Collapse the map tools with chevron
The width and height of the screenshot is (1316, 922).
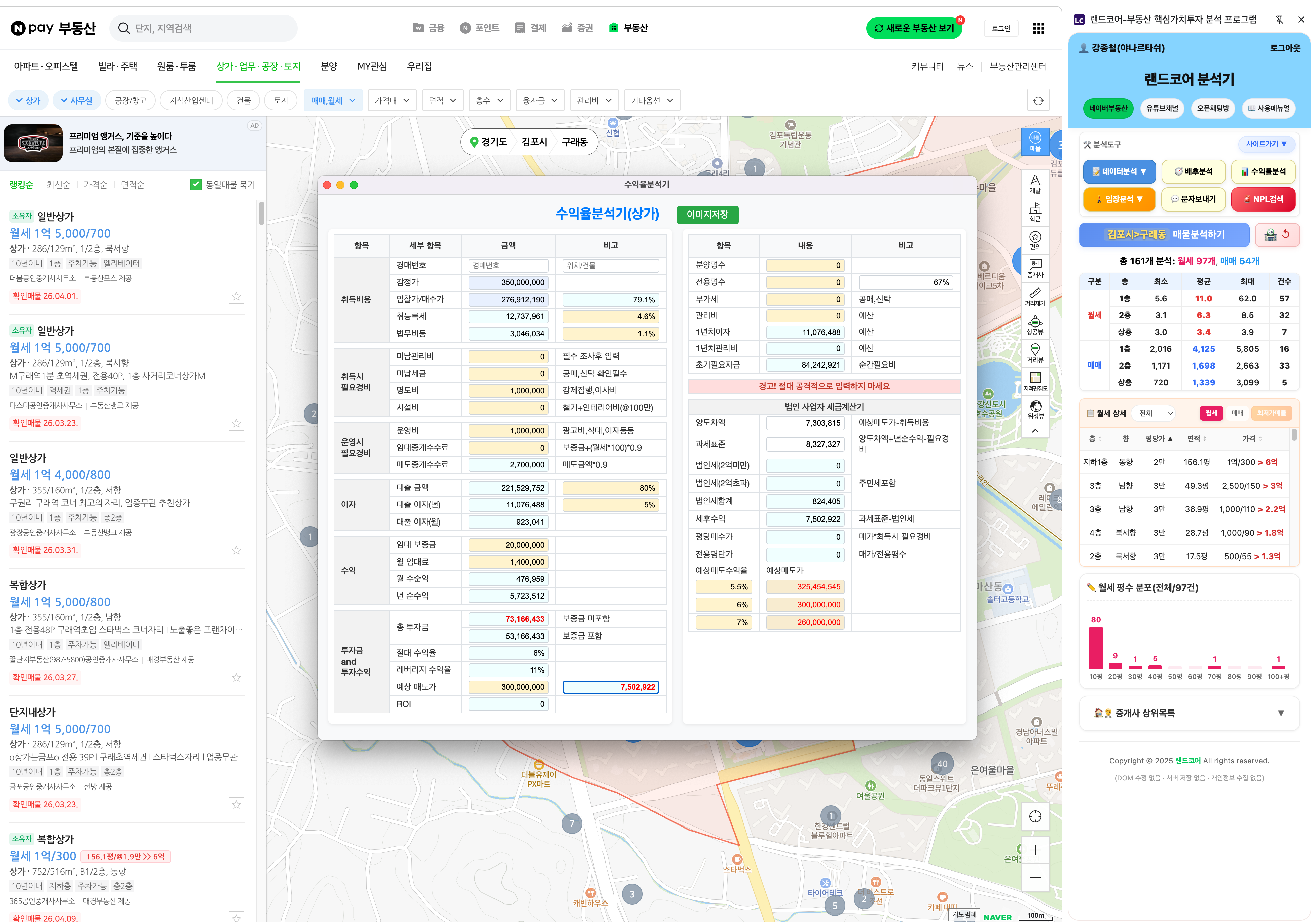[x=1035, y=431]
